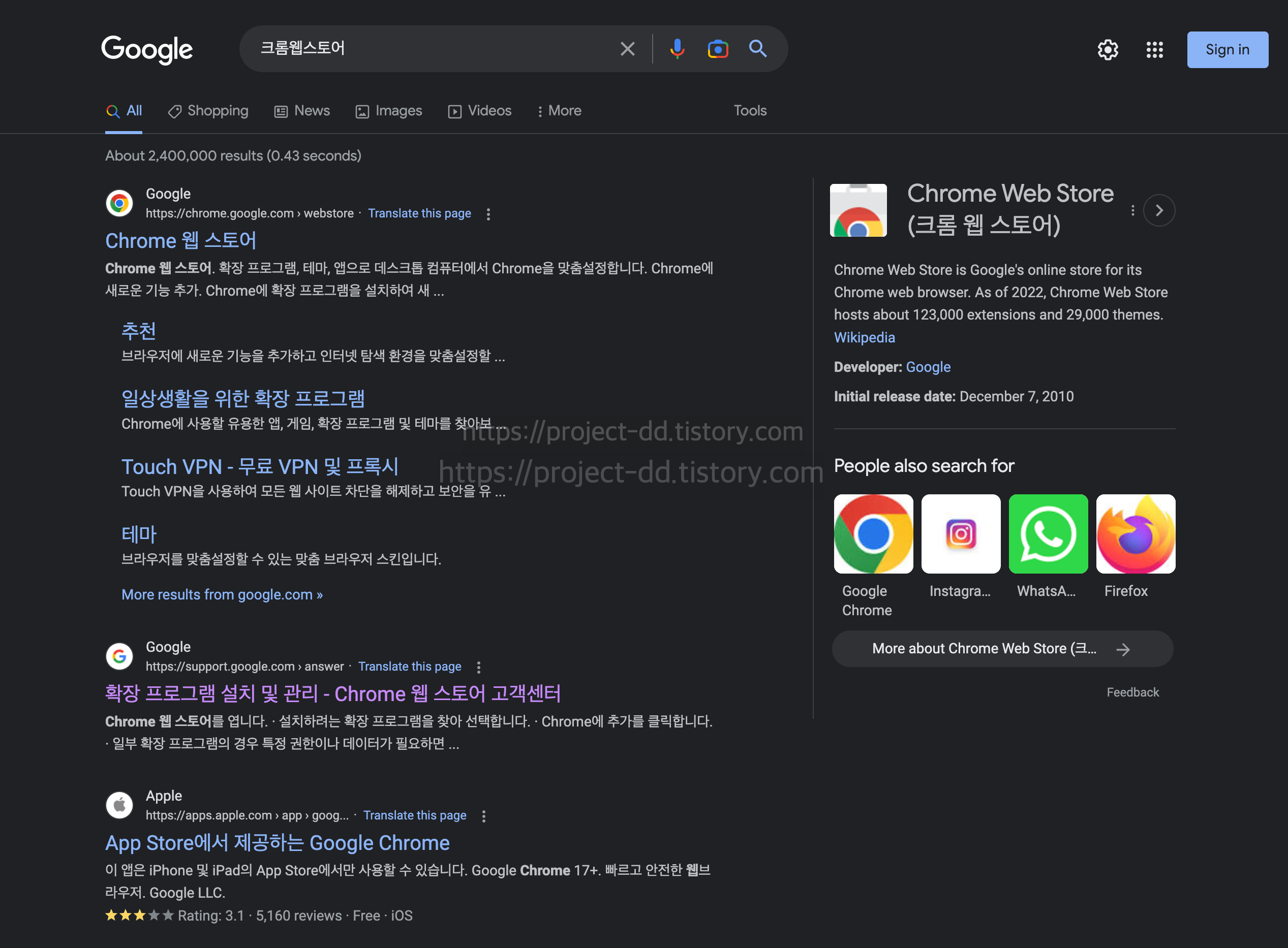Select the Firefox related search thumbnail

(1136, 534)
